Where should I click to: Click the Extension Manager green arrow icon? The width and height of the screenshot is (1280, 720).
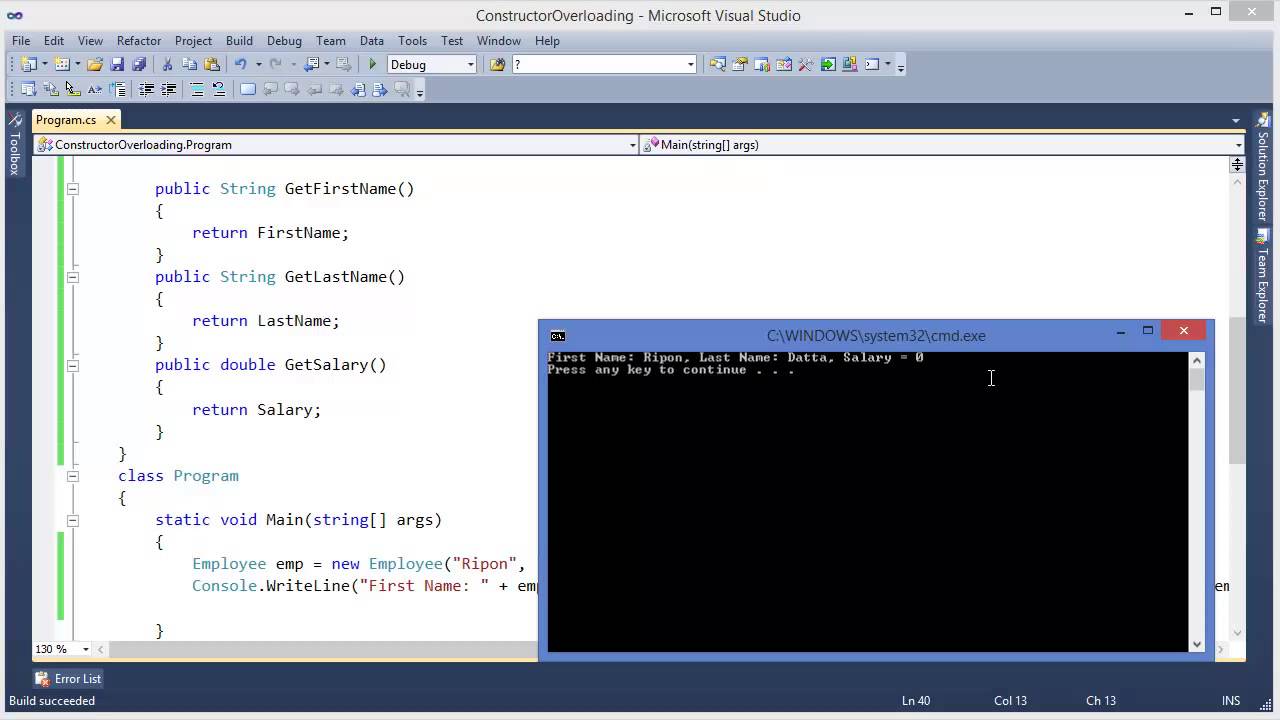pos(828,64)
